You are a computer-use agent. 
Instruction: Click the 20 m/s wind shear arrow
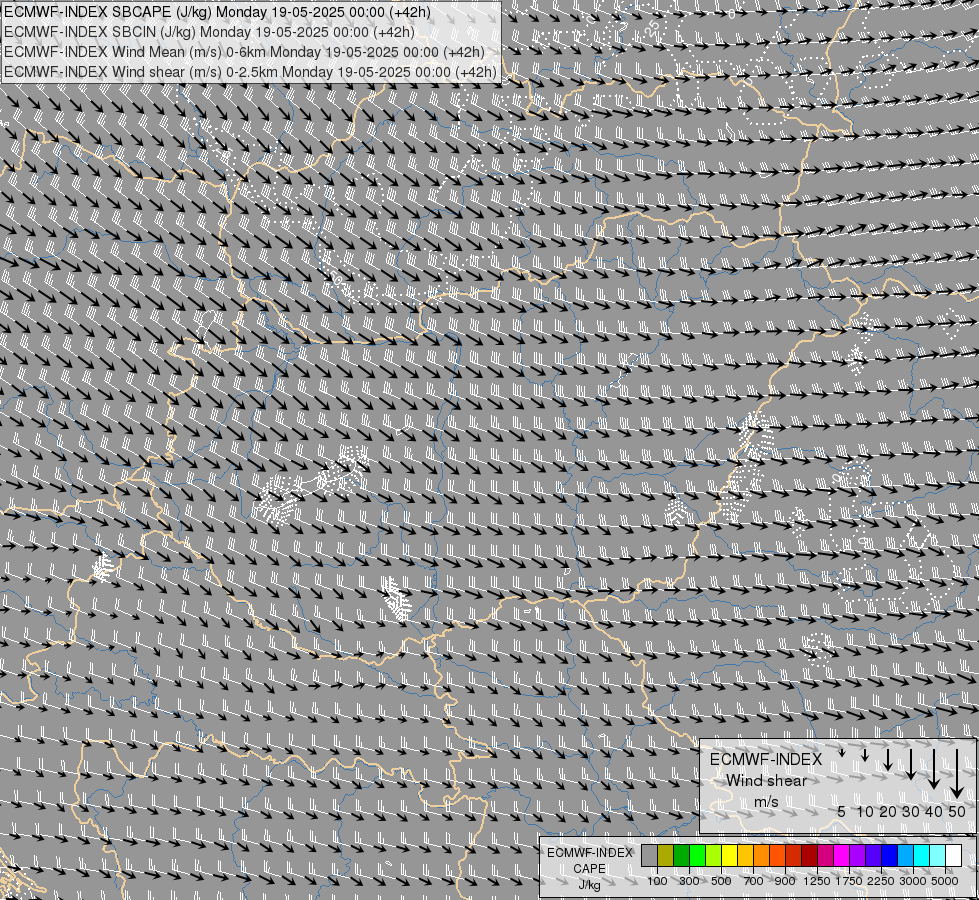click(888, 759)
